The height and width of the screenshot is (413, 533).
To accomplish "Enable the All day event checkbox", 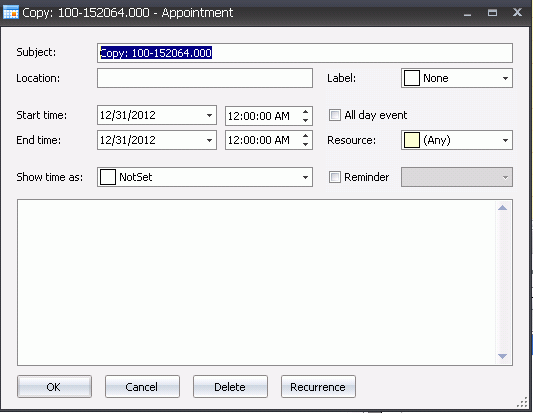I will pos(334,115).
